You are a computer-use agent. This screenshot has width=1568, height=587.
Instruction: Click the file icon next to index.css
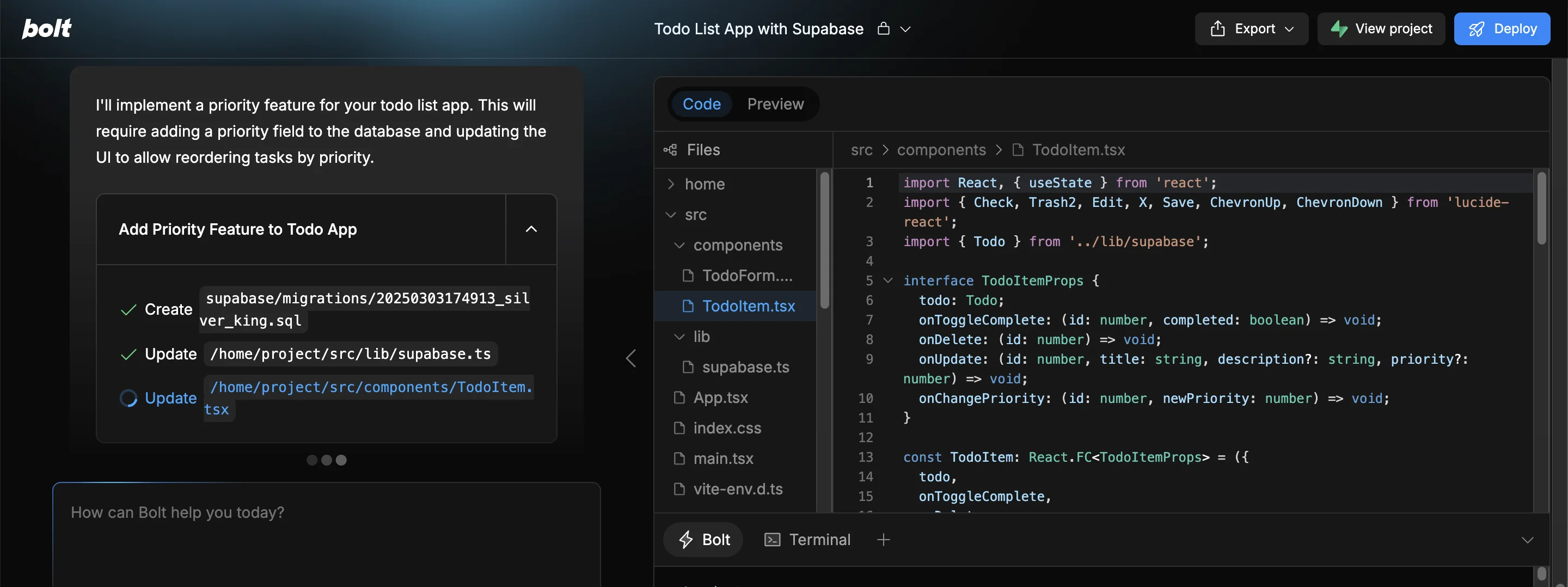[679, 427]
